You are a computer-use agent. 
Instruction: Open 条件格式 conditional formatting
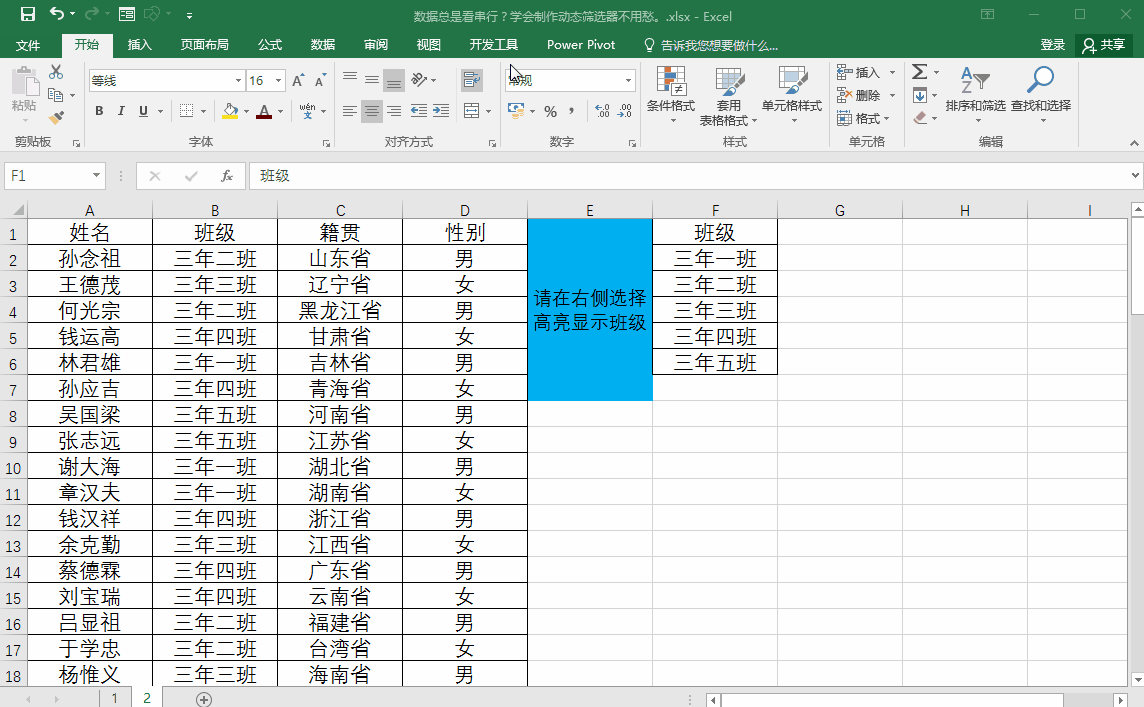coord(670,95)
